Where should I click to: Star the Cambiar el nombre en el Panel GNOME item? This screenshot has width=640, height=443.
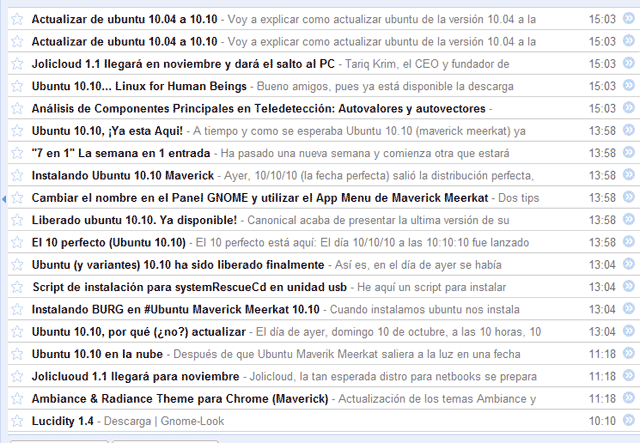tap(17, 198)
